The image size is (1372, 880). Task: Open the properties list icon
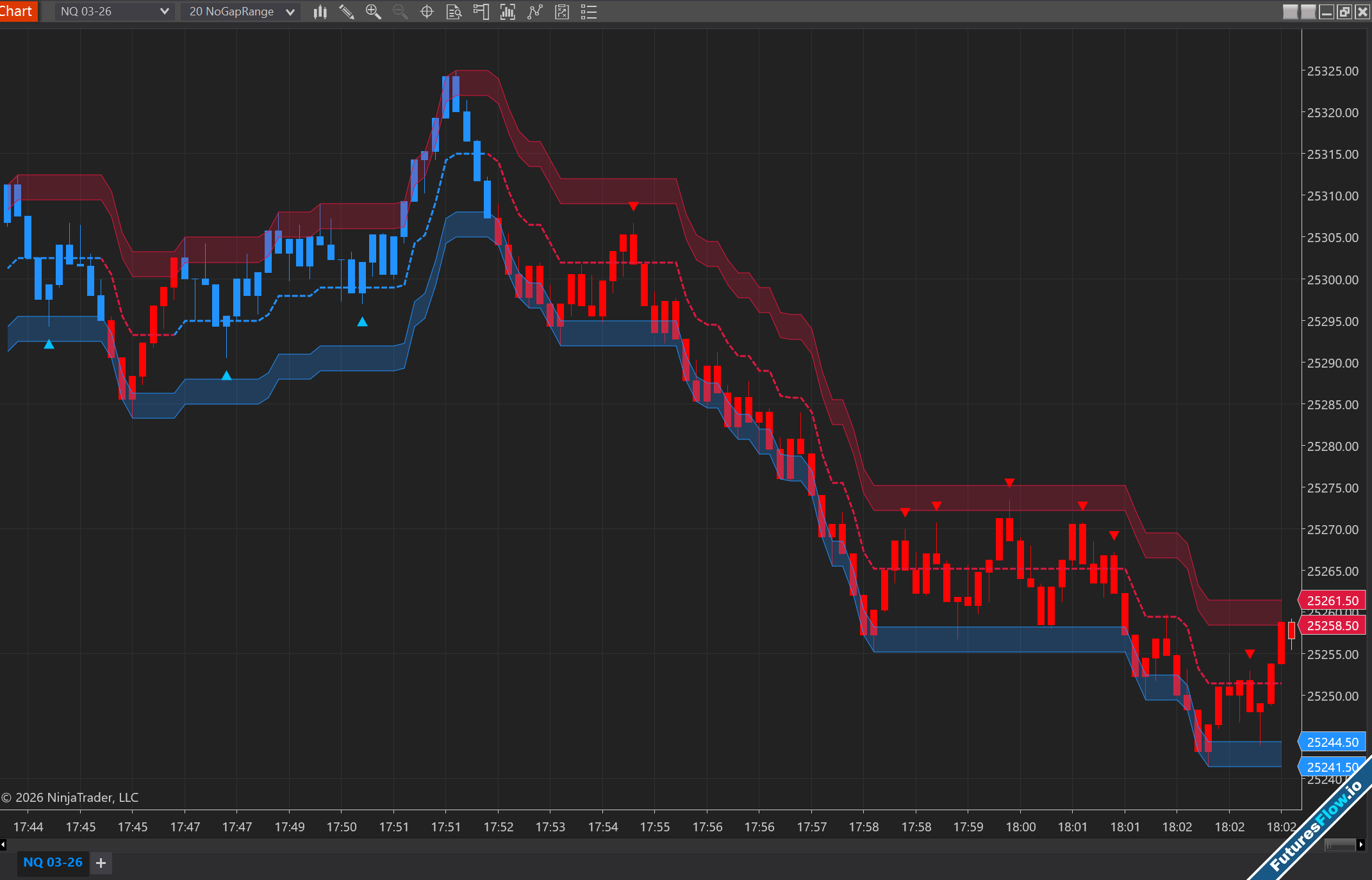(x=589, y=12)
